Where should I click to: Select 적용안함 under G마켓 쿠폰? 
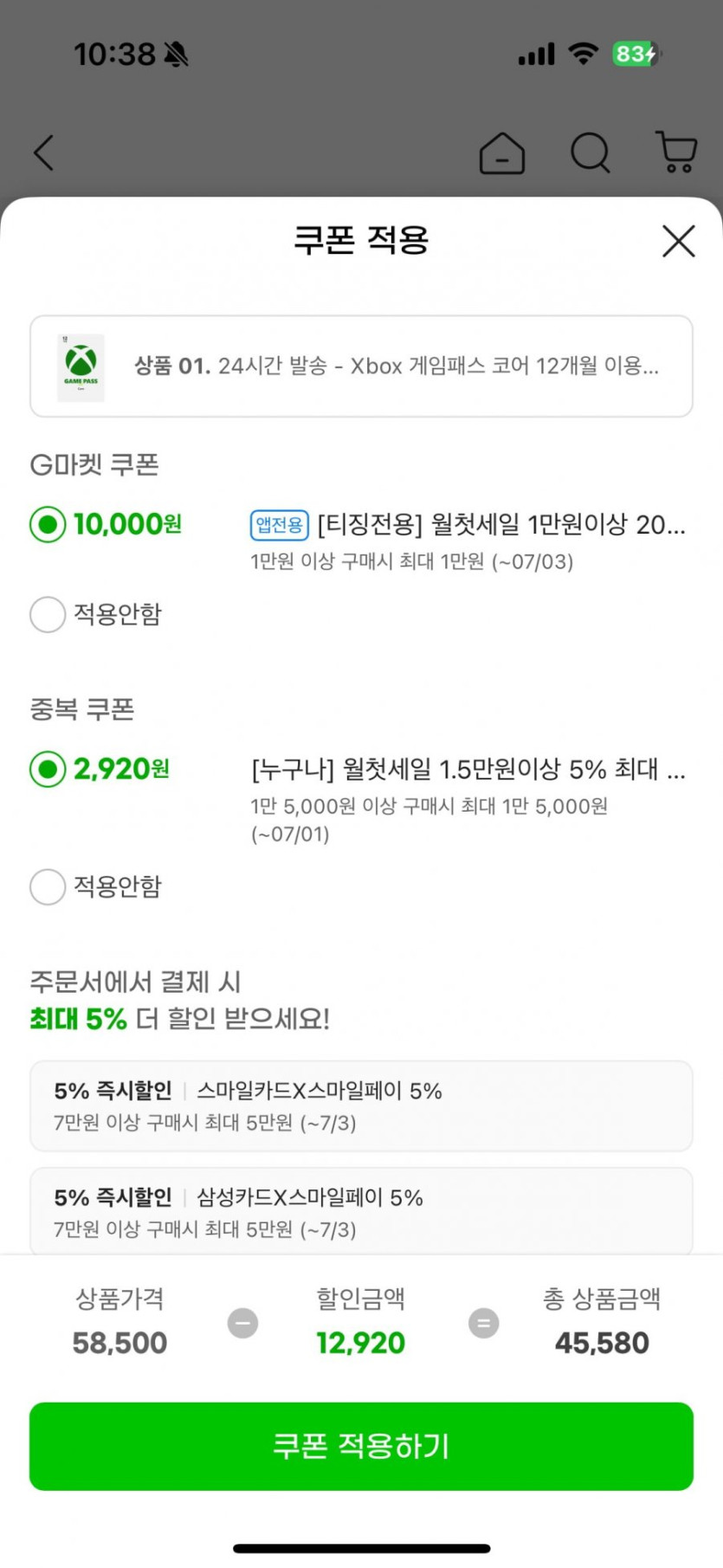pyautogui.click(x=48, y=614)
